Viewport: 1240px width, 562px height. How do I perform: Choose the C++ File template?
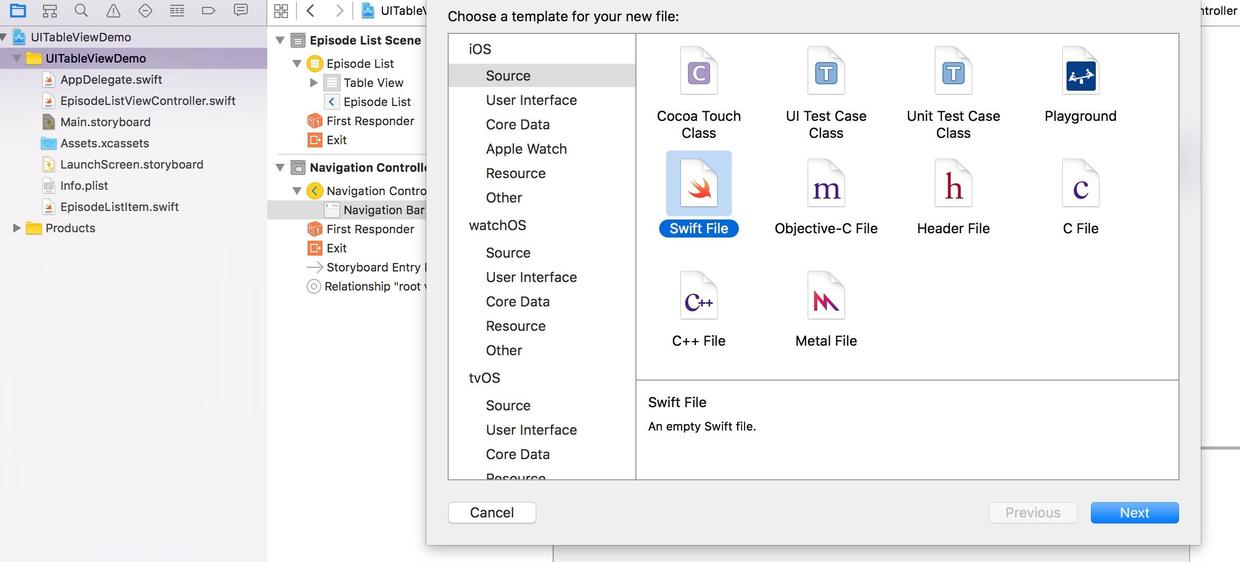point(699,310)
